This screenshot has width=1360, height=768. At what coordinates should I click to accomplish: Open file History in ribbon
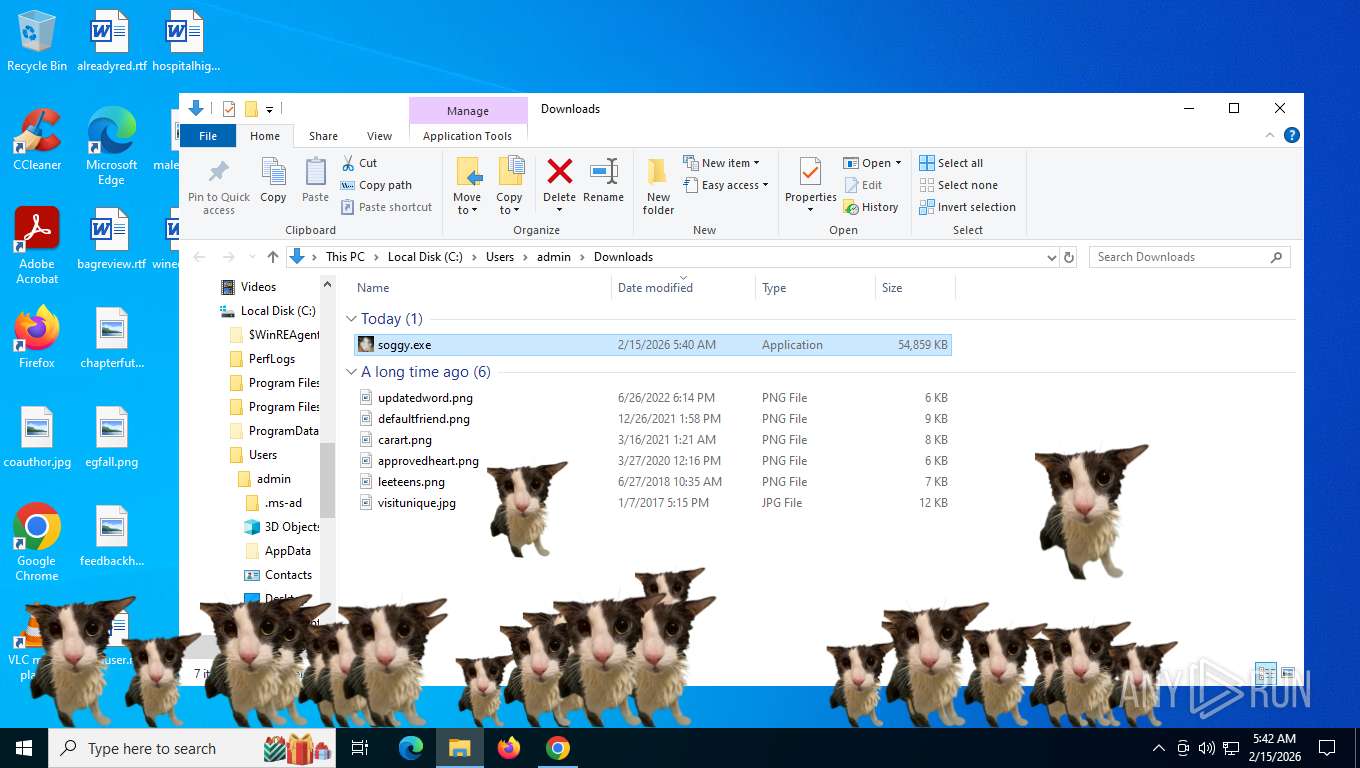(871, 207)
